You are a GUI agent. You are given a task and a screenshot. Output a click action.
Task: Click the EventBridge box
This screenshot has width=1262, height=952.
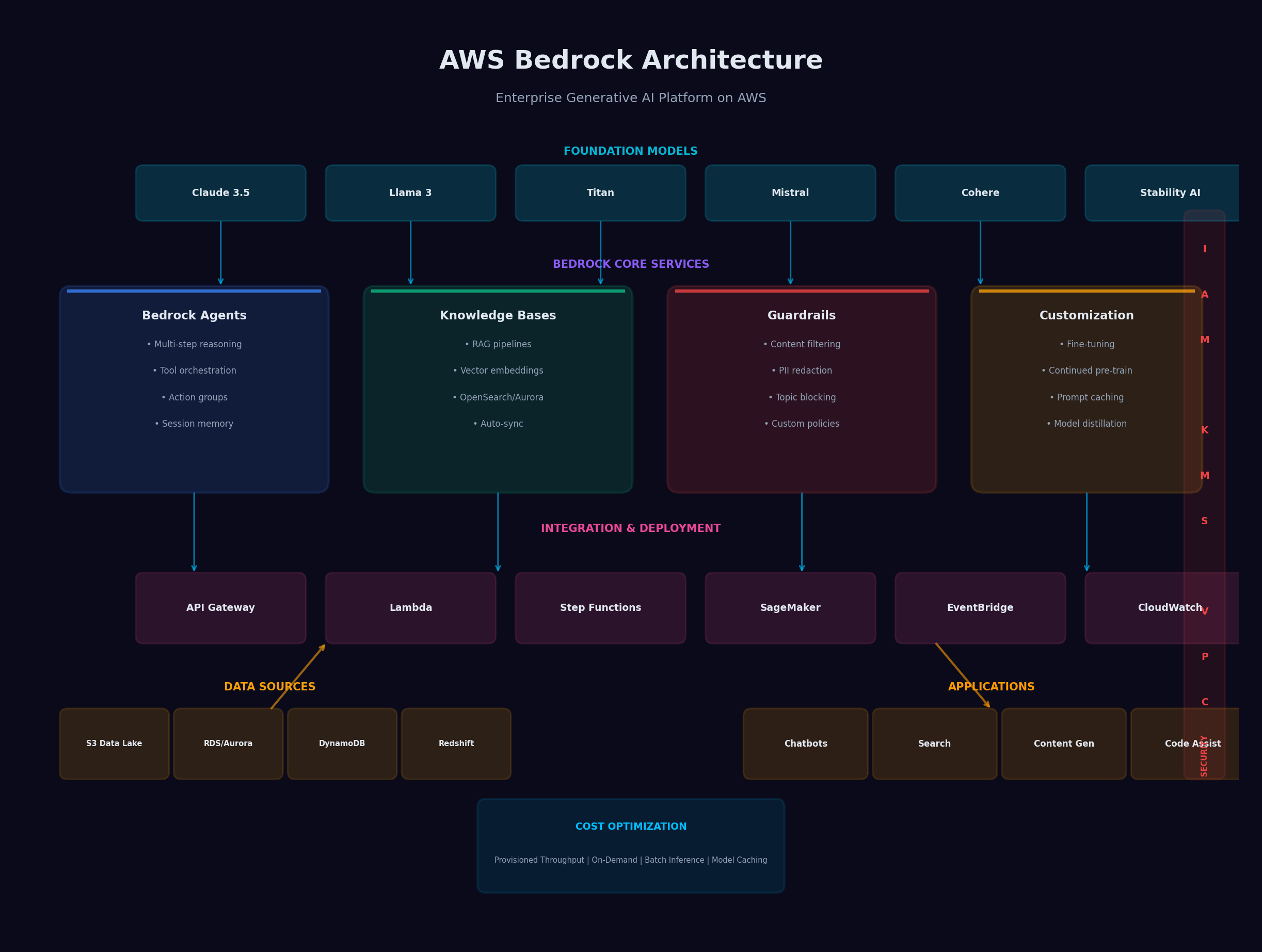click(x=980, y=607)
